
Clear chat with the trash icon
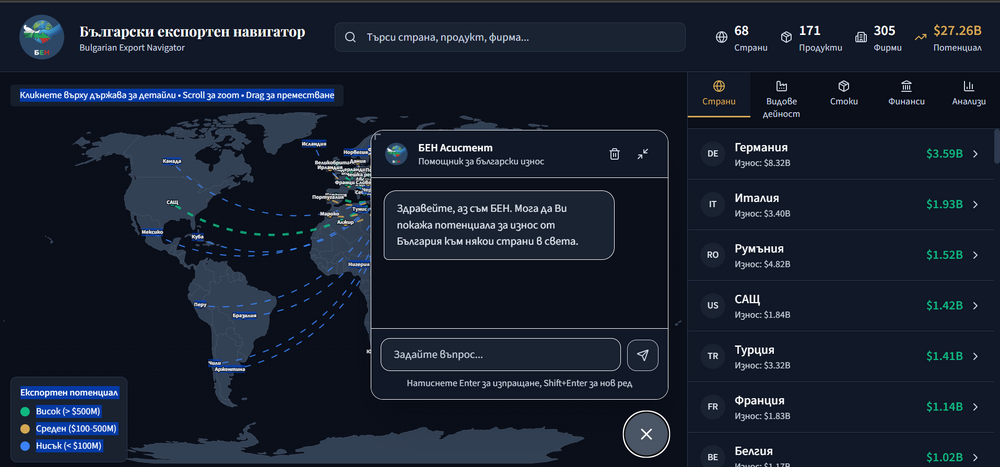(614, 154)
